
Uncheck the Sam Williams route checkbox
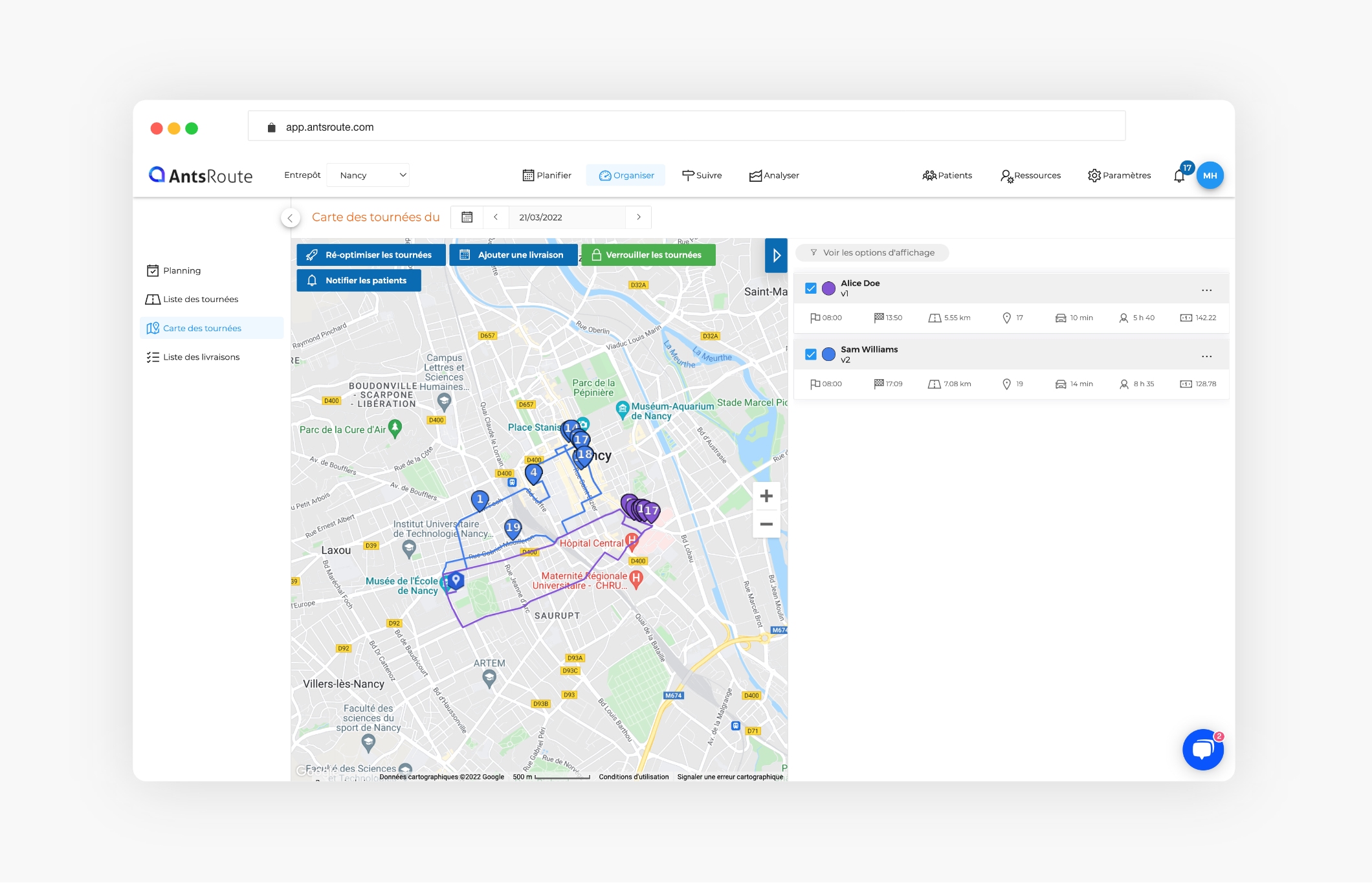pos(810,354)
